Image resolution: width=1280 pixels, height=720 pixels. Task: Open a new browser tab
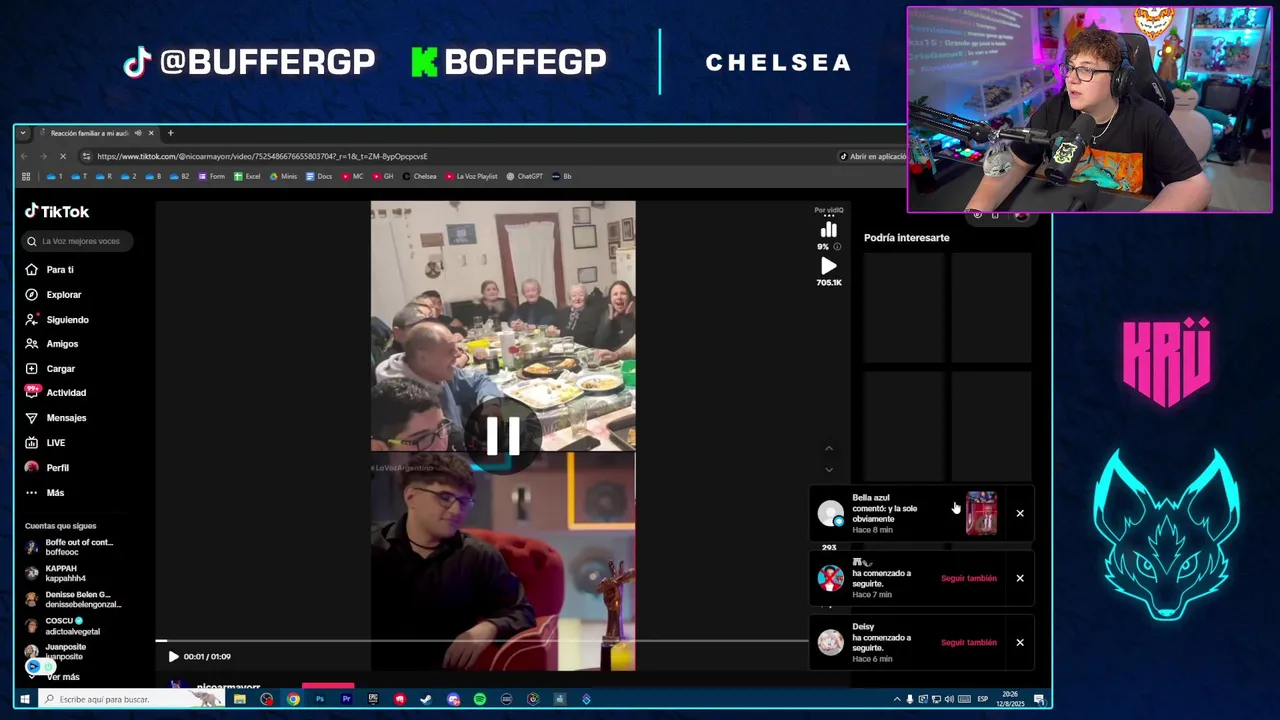(x=170, y=133)
